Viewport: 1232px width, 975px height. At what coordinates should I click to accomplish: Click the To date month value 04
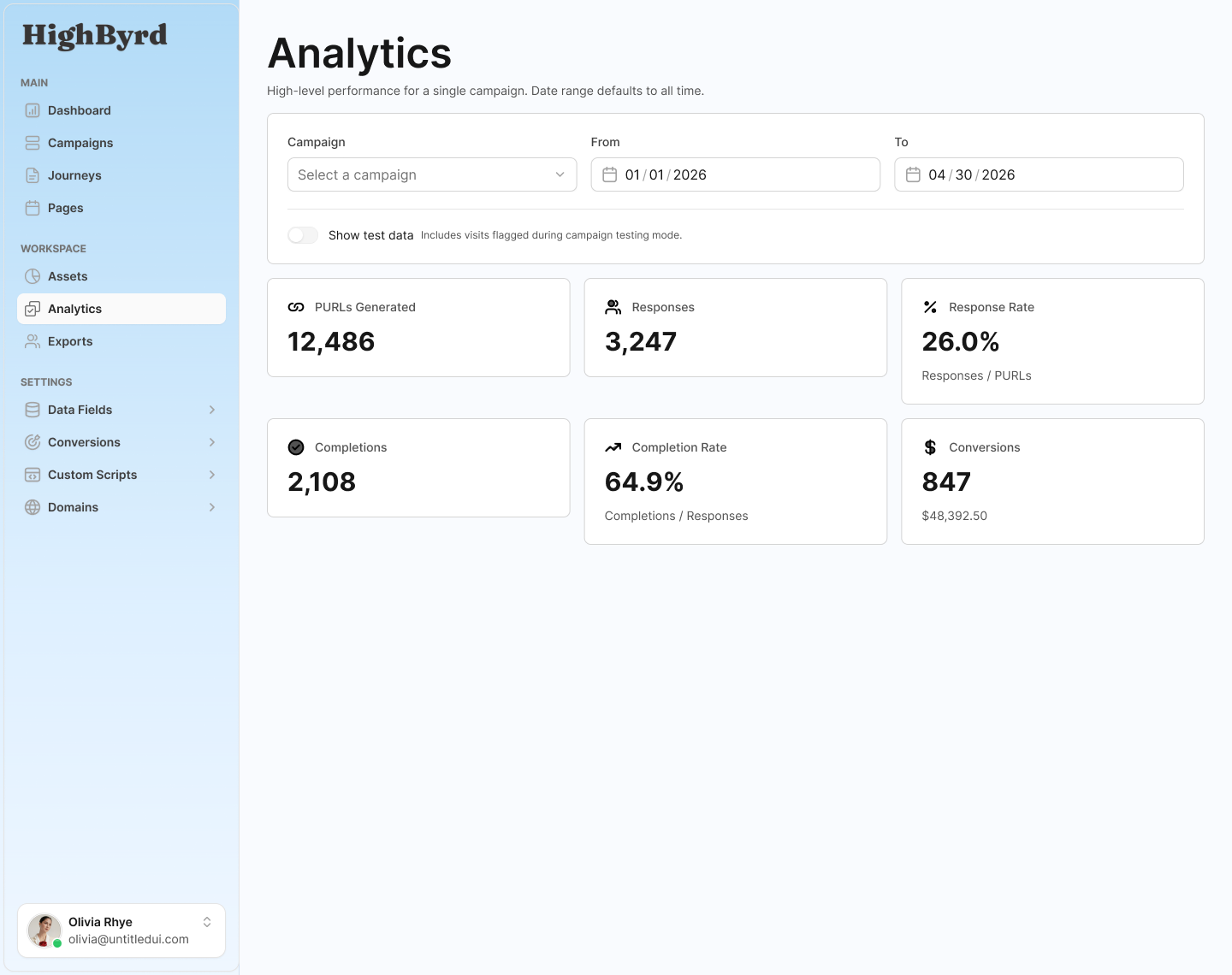(x=937, y=174)
